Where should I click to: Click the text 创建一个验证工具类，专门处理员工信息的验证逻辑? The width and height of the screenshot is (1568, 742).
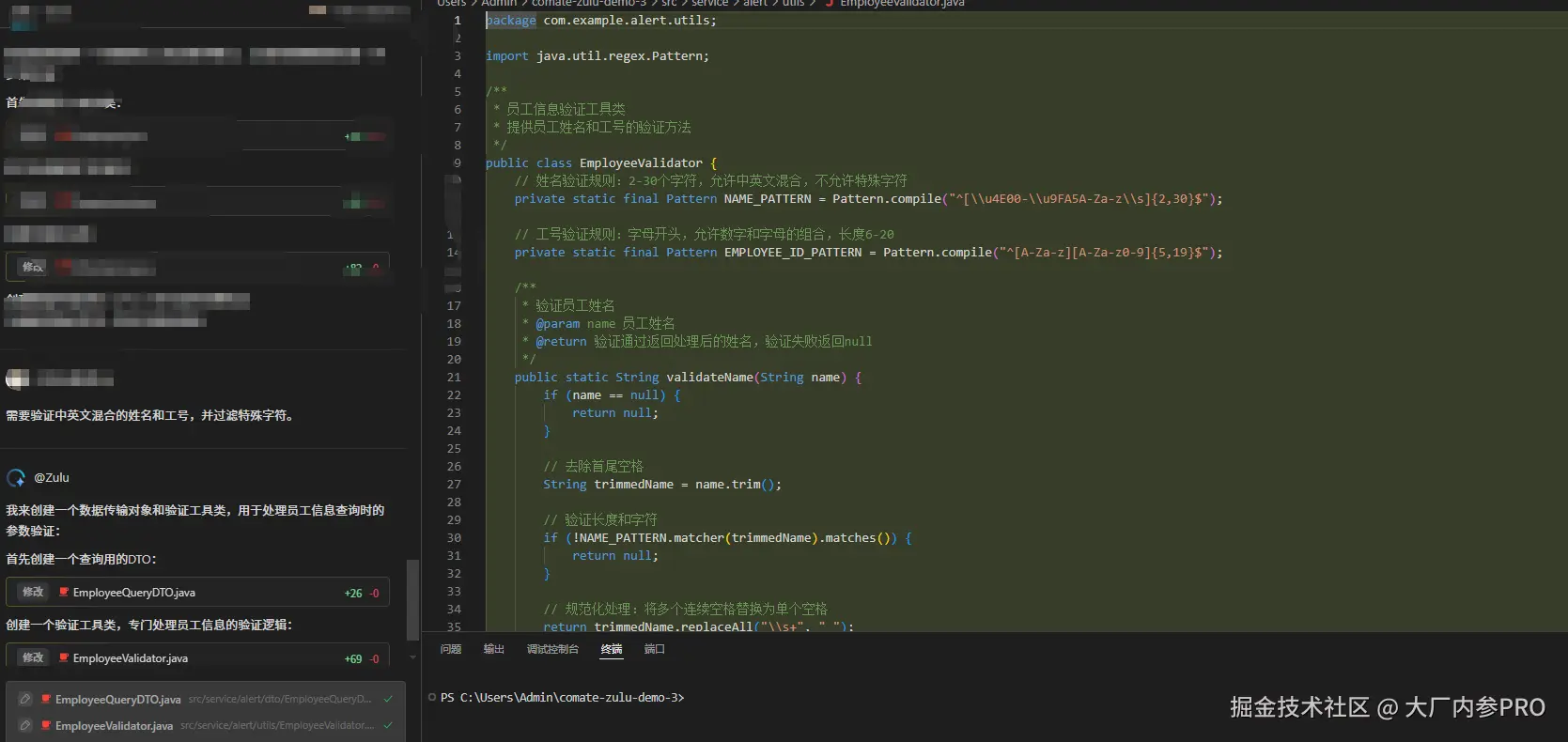(x=149, y=625)
